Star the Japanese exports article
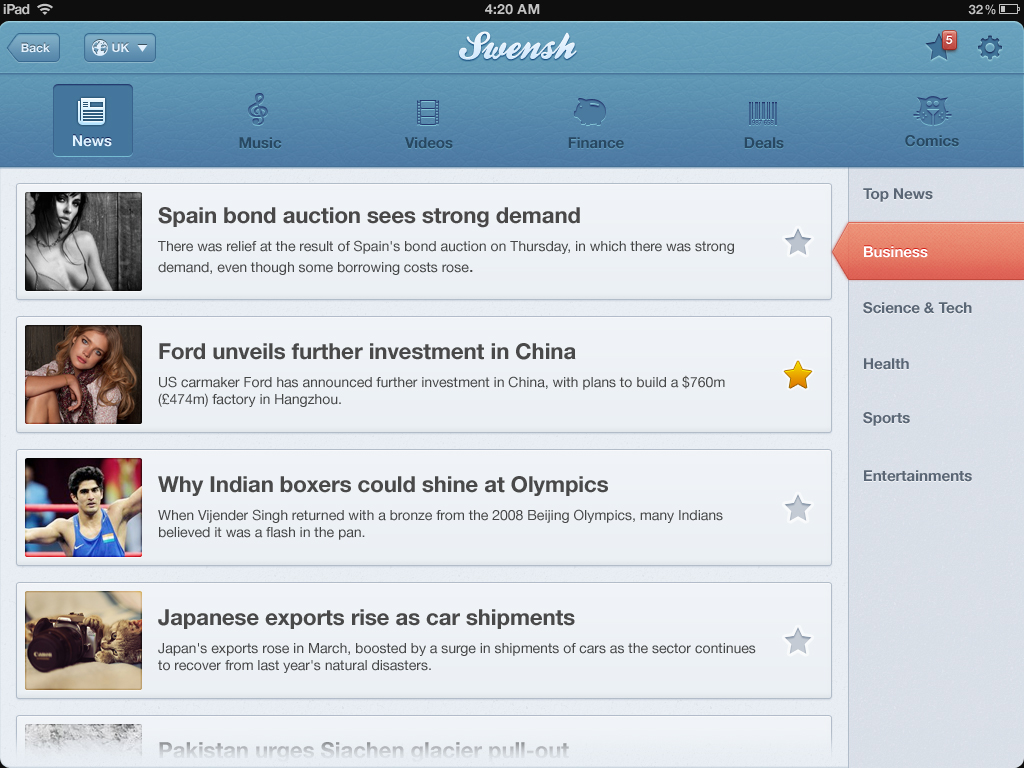The width and height of the screenshot is (1024, 768). pyautogui.click(x=797, y=641)
